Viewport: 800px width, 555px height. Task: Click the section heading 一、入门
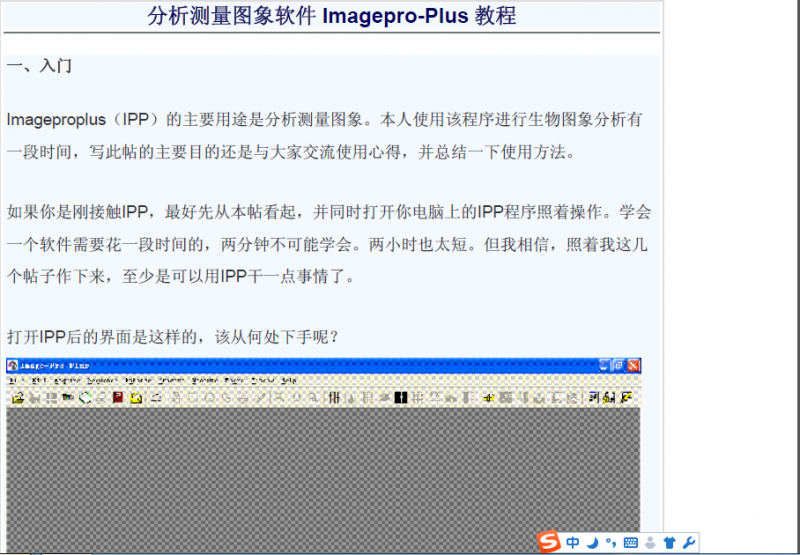(39, 66)
